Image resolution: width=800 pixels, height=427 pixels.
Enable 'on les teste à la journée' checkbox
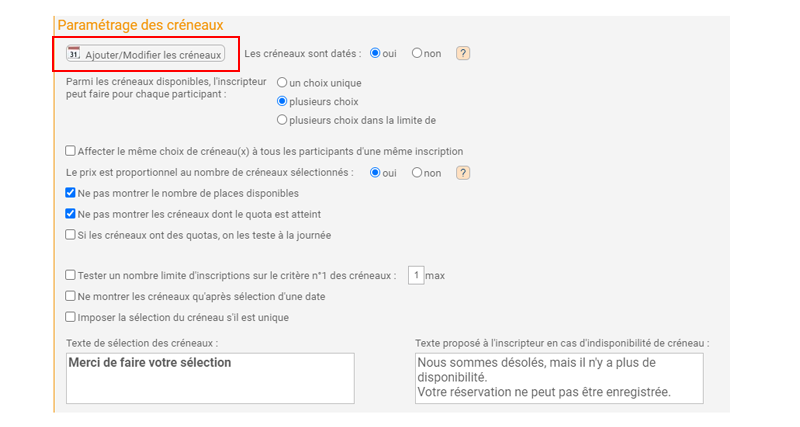point(70,234)
